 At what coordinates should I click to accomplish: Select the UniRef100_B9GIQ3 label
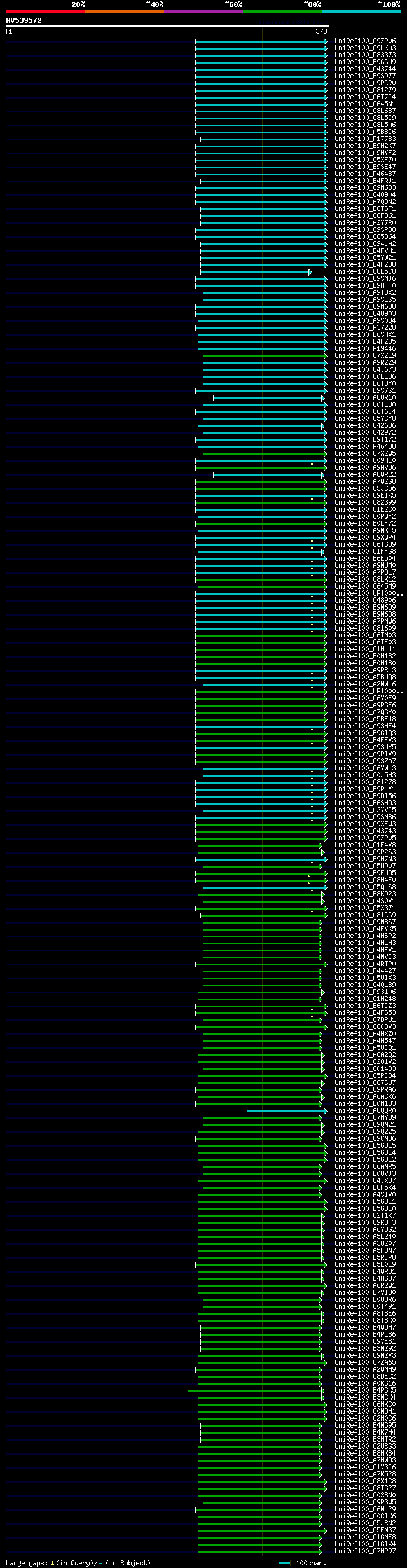tap(365, 733)
